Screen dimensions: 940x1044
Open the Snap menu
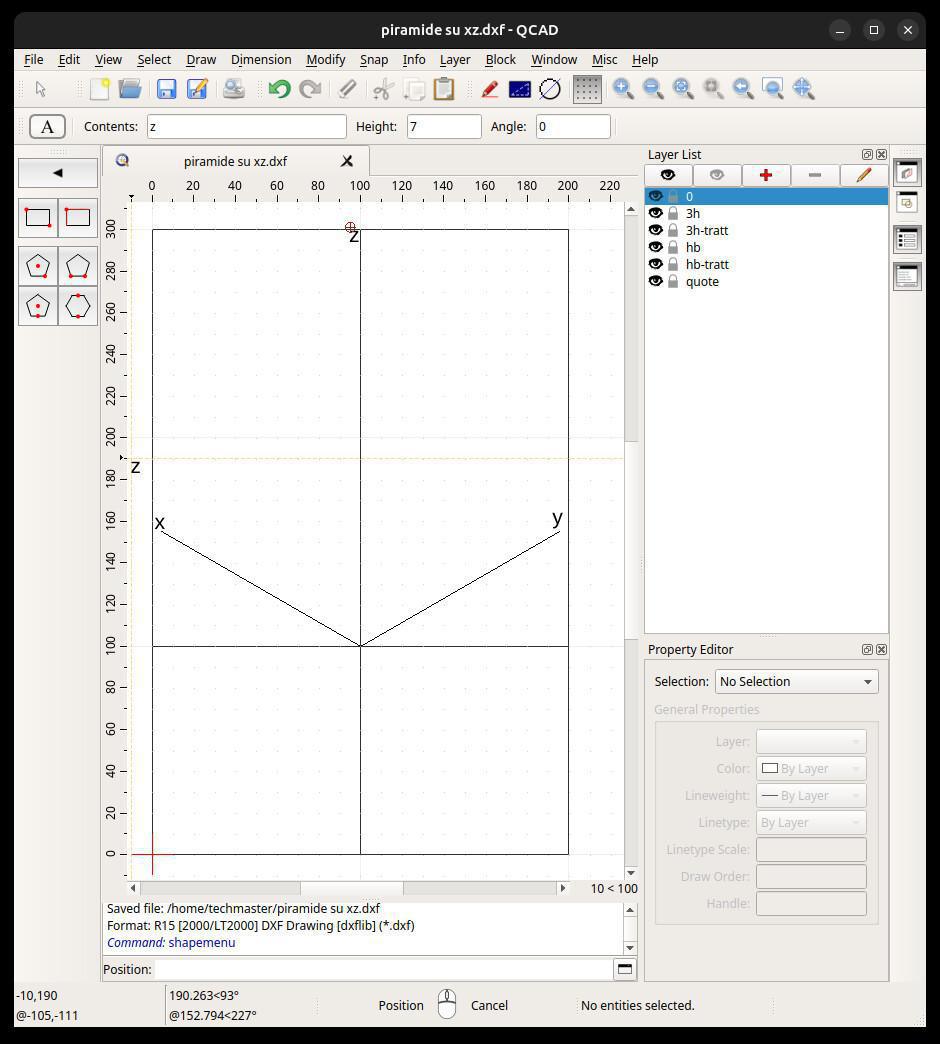(x=373, y=60)
